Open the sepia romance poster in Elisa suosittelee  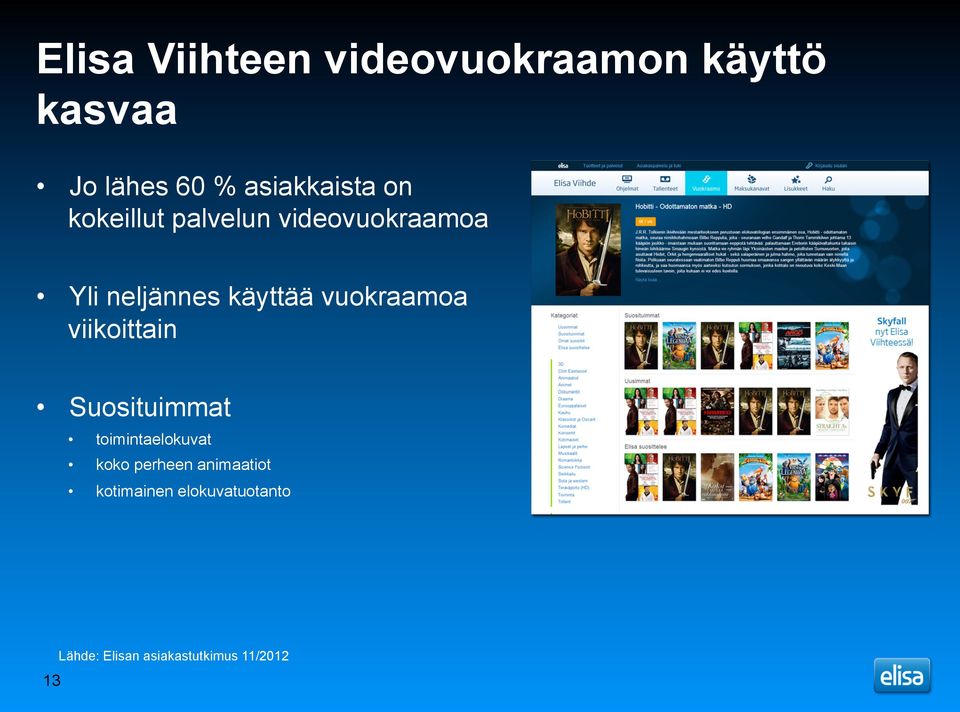click(717, 477)
